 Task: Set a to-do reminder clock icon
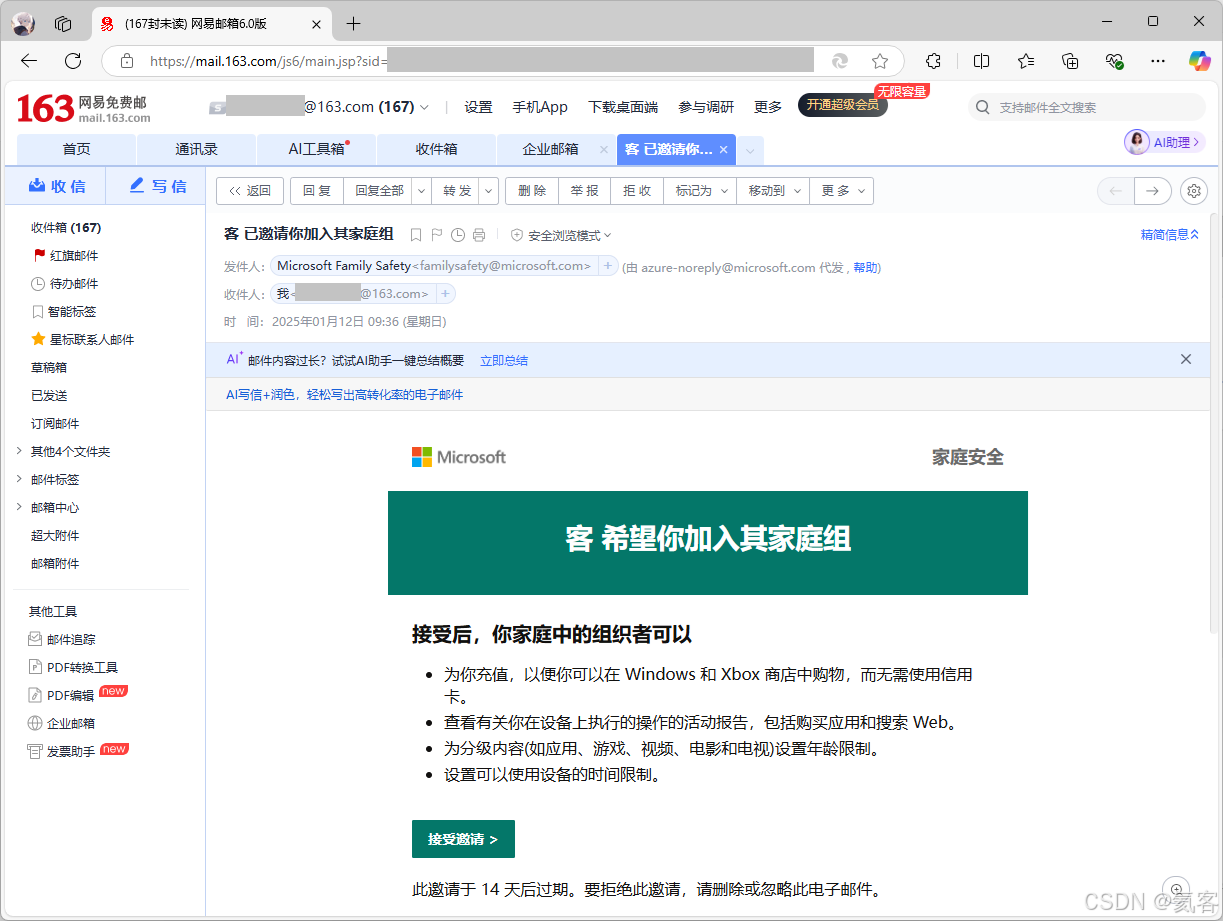458,235
